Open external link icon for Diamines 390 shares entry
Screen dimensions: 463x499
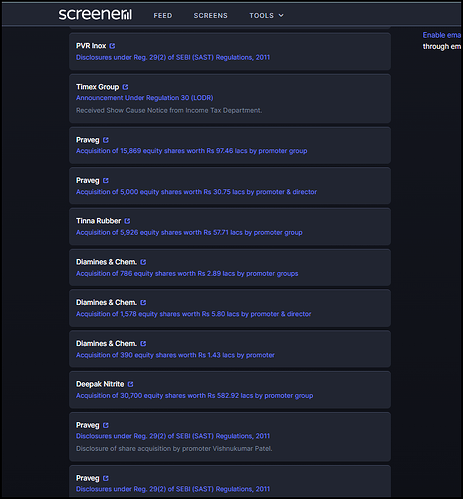click(143, 343)
